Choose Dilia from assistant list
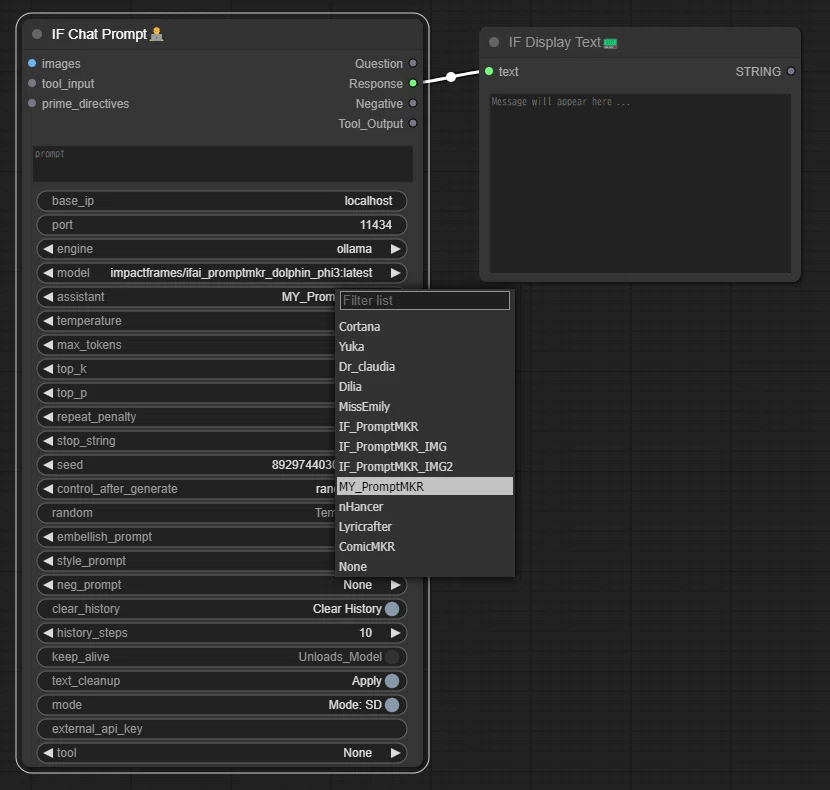 click(x=425, y=387)
